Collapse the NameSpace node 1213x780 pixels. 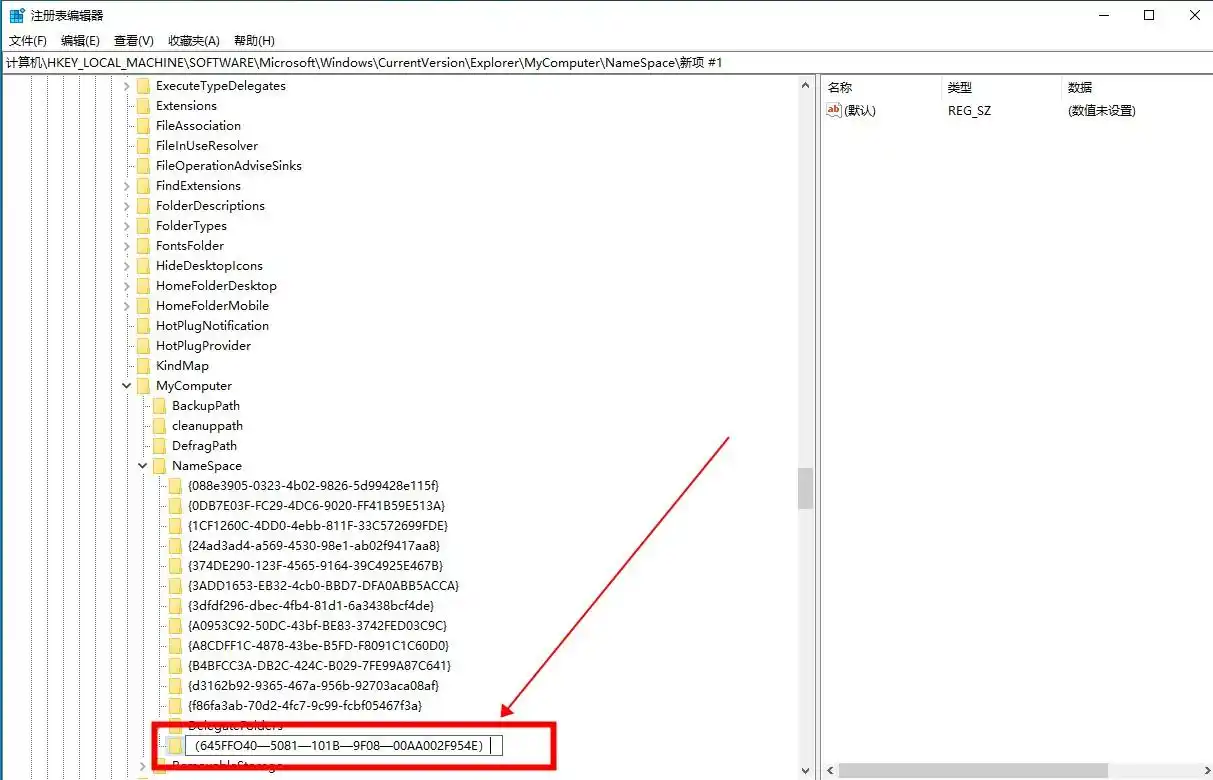(142, 465)
